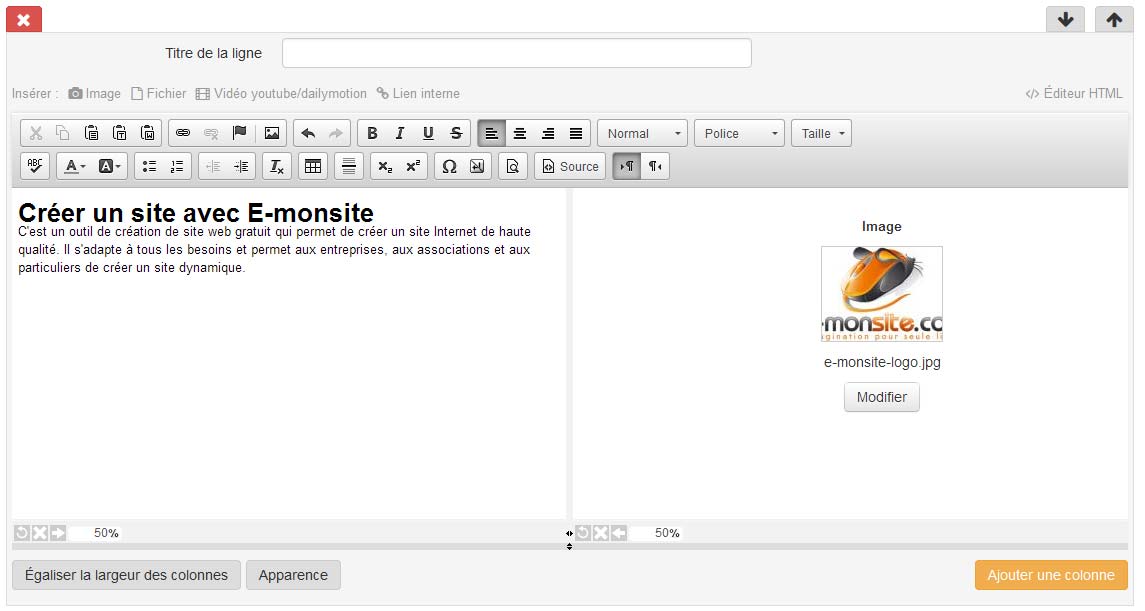Reset the right column width

click(x=583, y=533)
